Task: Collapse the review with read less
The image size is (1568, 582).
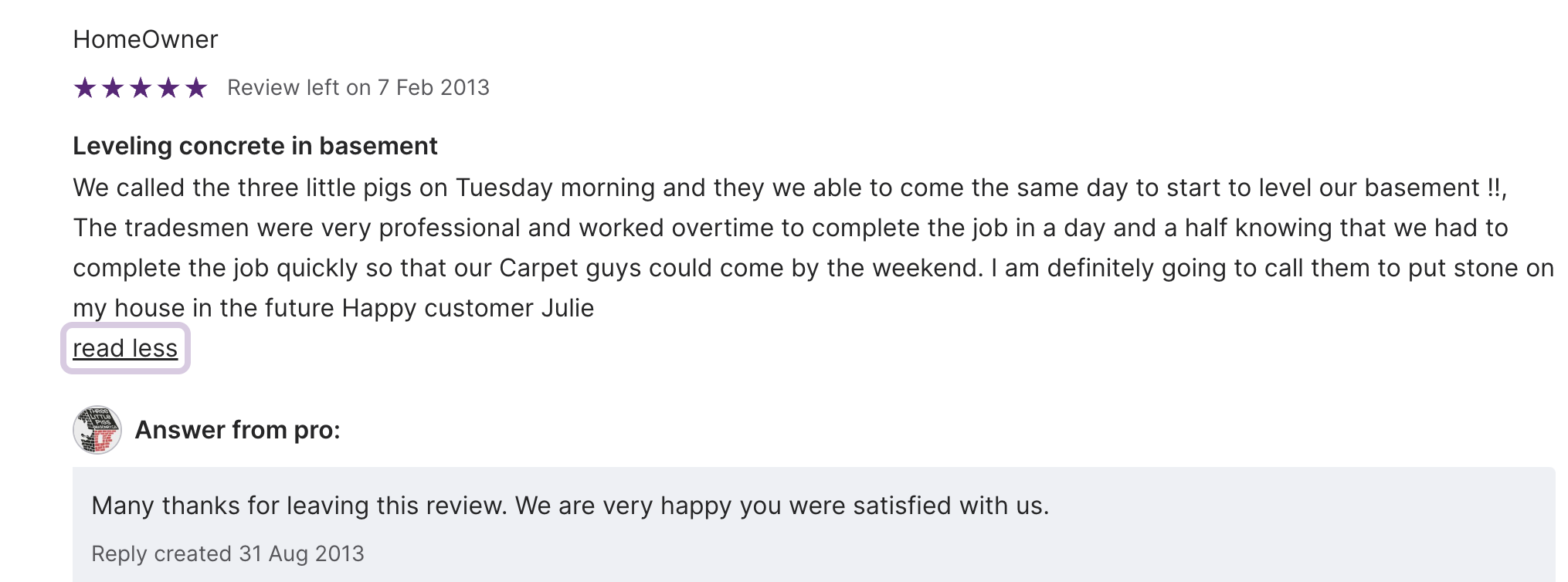Action: point(125,349)
